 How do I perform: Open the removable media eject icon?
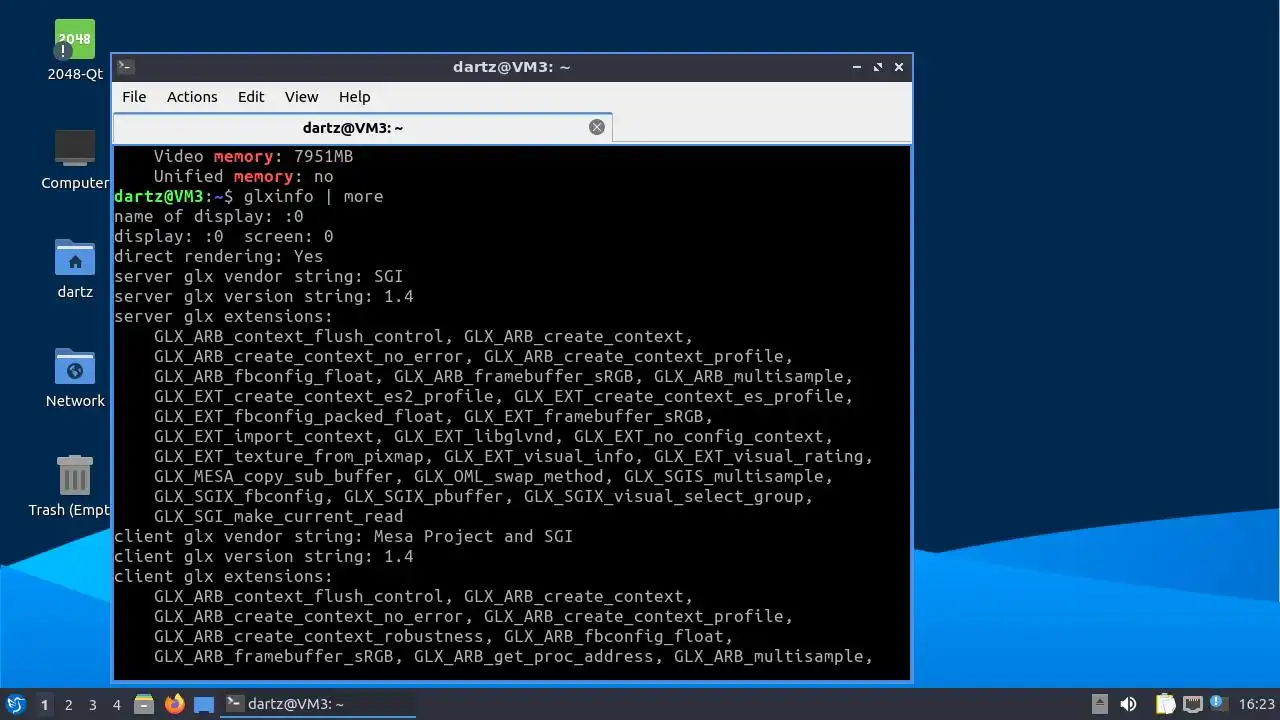1100,704
